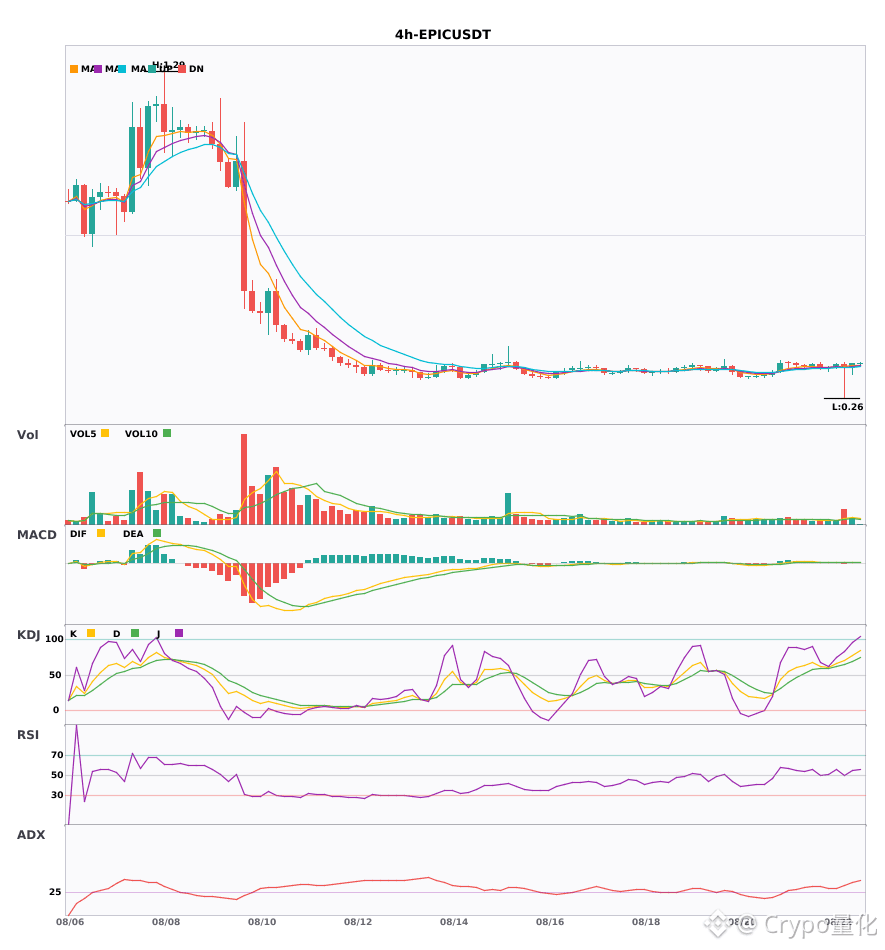Click the KDJ panel label
Viewport: 885px width, 950px height.
click(x=28, y=635)
